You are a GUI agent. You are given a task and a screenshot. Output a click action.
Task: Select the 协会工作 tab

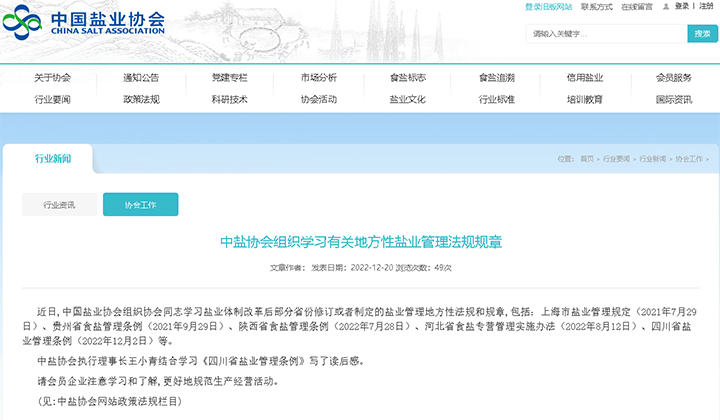coord(140,204)
